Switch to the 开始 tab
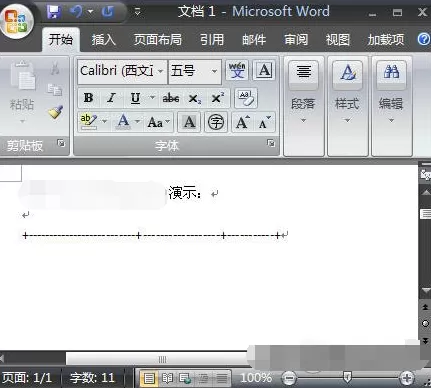The image size is (431, 388). pyautogui.click(x=61, y=40)
